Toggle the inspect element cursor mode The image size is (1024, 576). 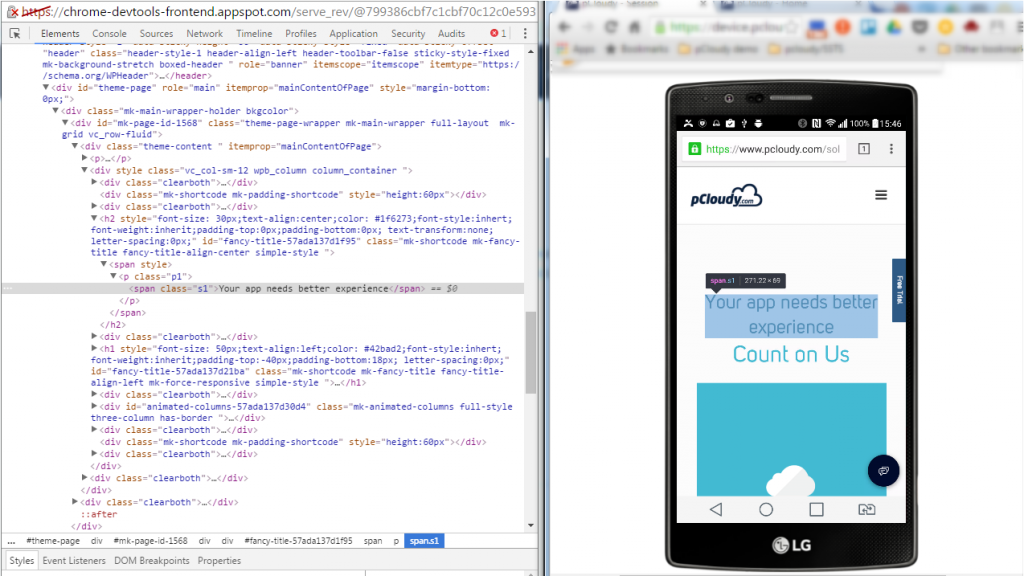coord(14,32)
